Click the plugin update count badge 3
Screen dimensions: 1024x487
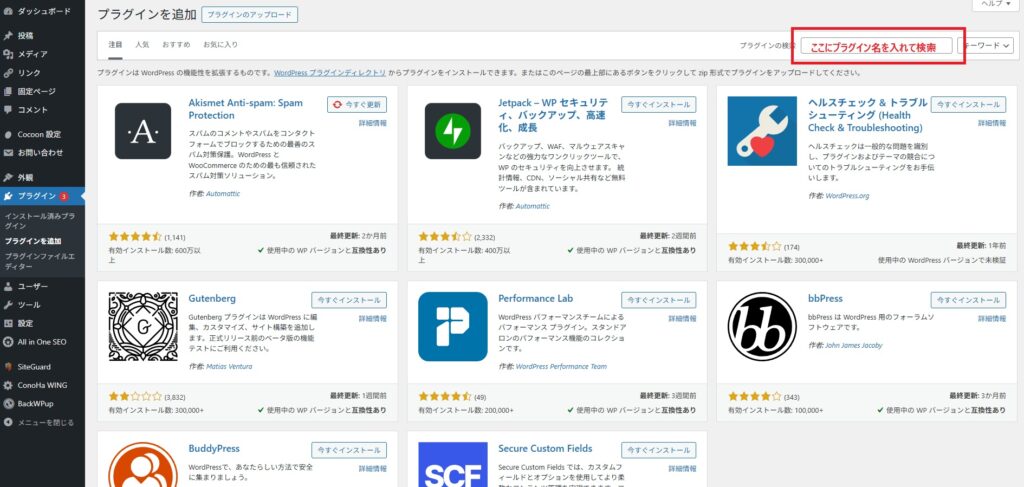[63, 196]
